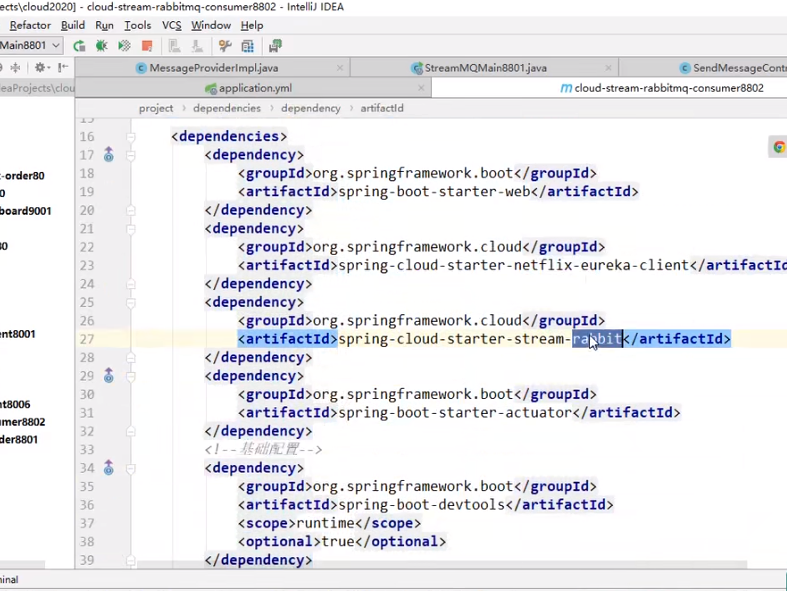The height and width of the screenshot is (591, 787).
Task: Select project tree item ending 'order80'
Action: 22,176
